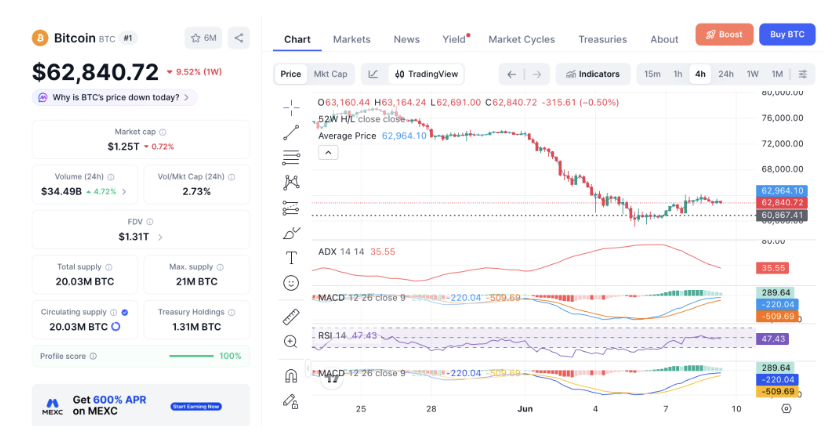Screen dimensions: 826x446
Task: Click the purple RSI 47.43 value label
Action: 772,339
